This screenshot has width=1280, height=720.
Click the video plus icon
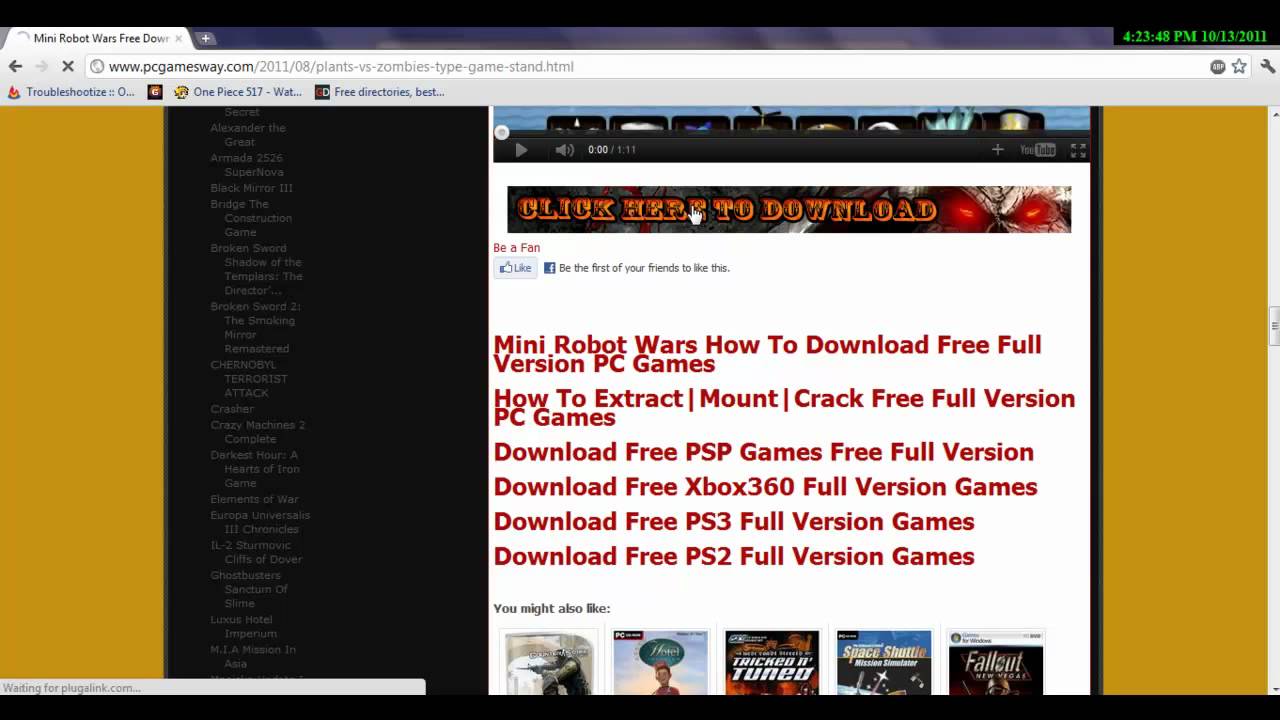coord(997,150)
